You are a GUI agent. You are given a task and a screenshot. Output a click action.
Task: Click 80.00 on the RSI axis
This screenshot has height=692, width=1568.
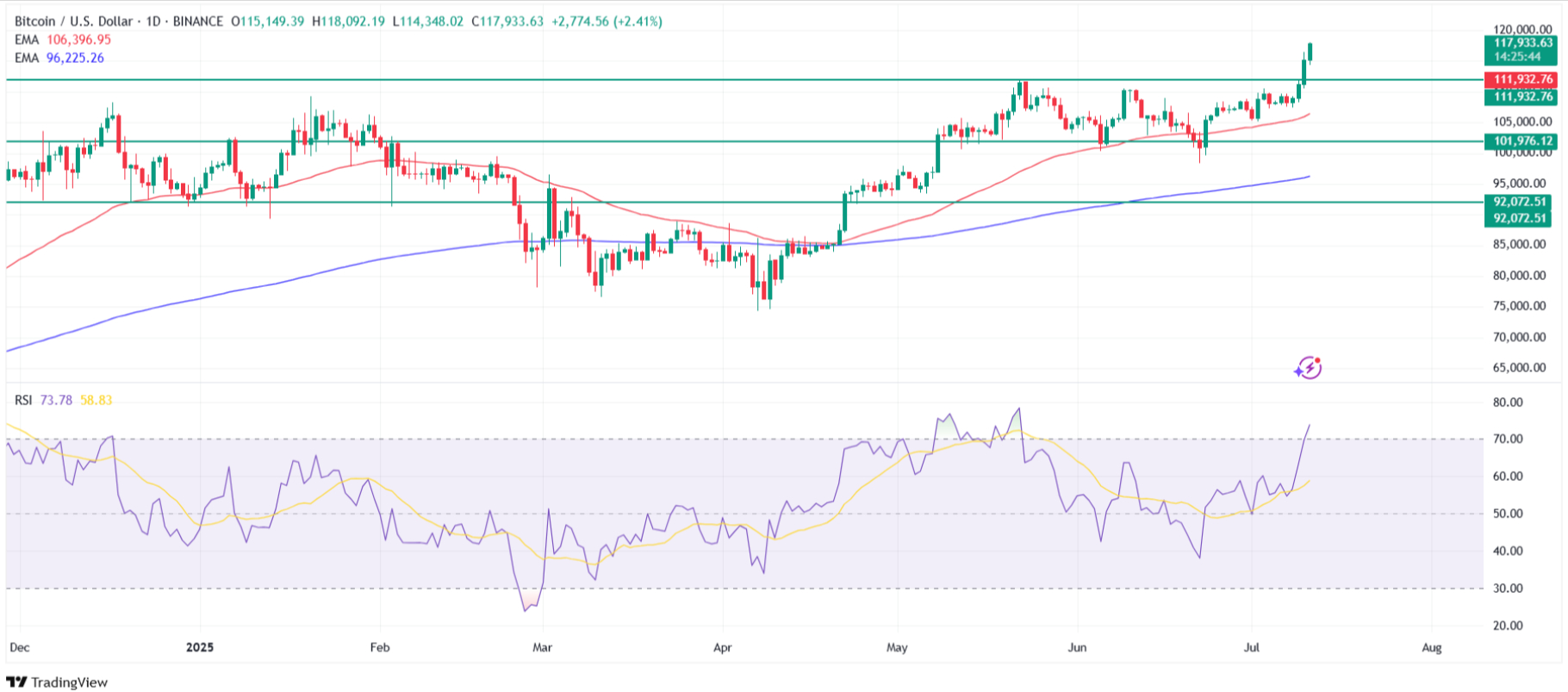click(1508, 402)
